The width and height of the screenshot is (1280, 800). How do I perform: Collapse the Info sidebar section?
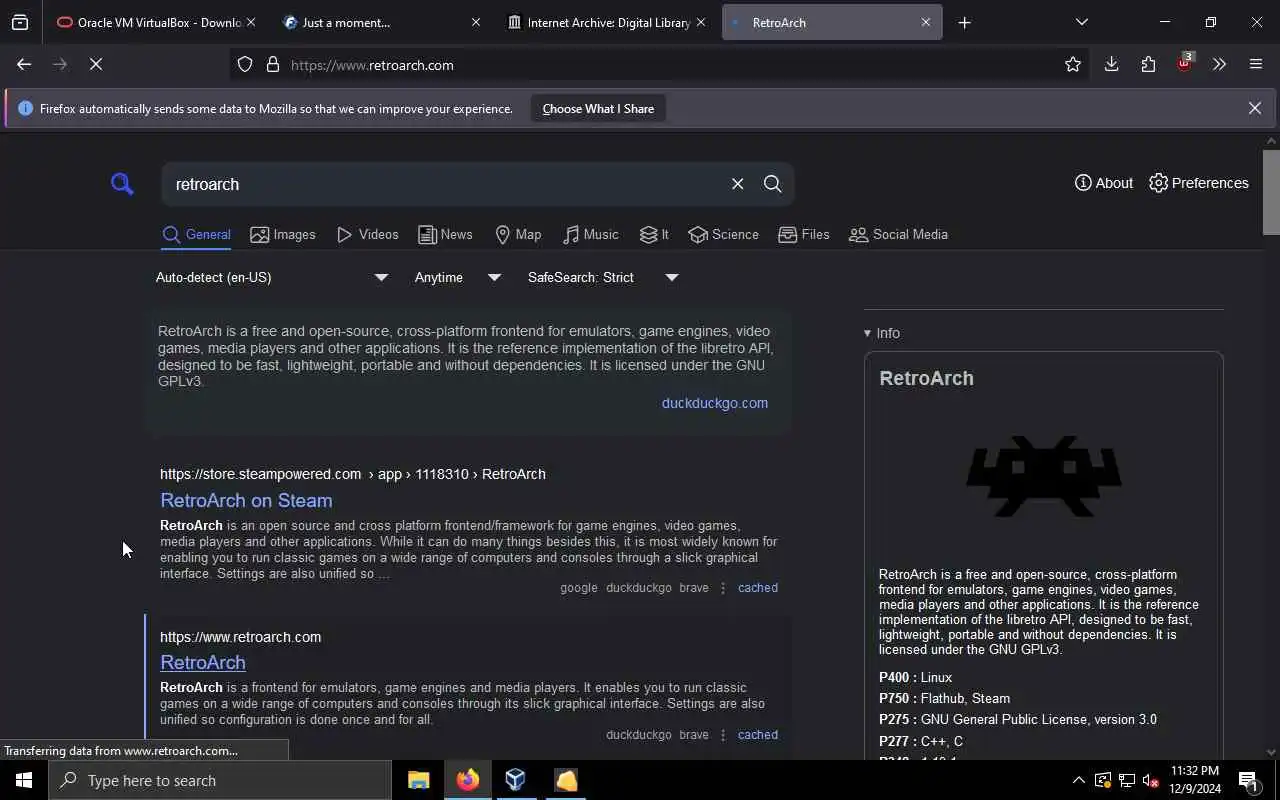click(881, 333)
